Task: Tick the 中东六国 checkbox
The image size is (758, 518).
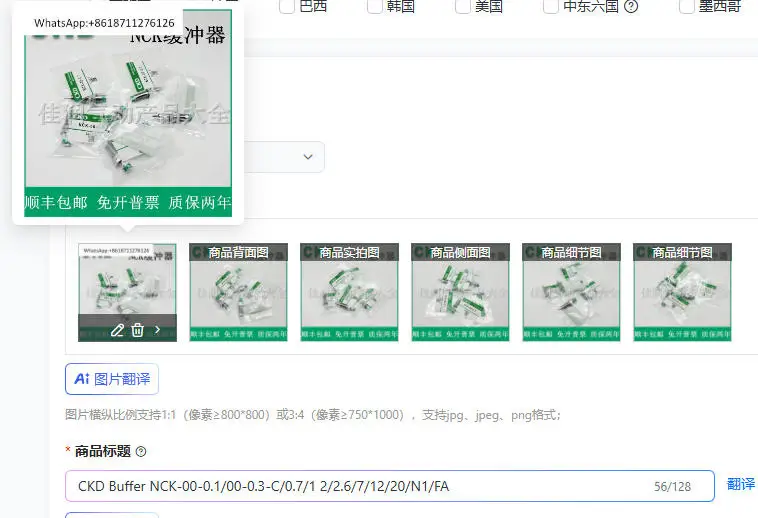Action: click(x=551, y=6)
